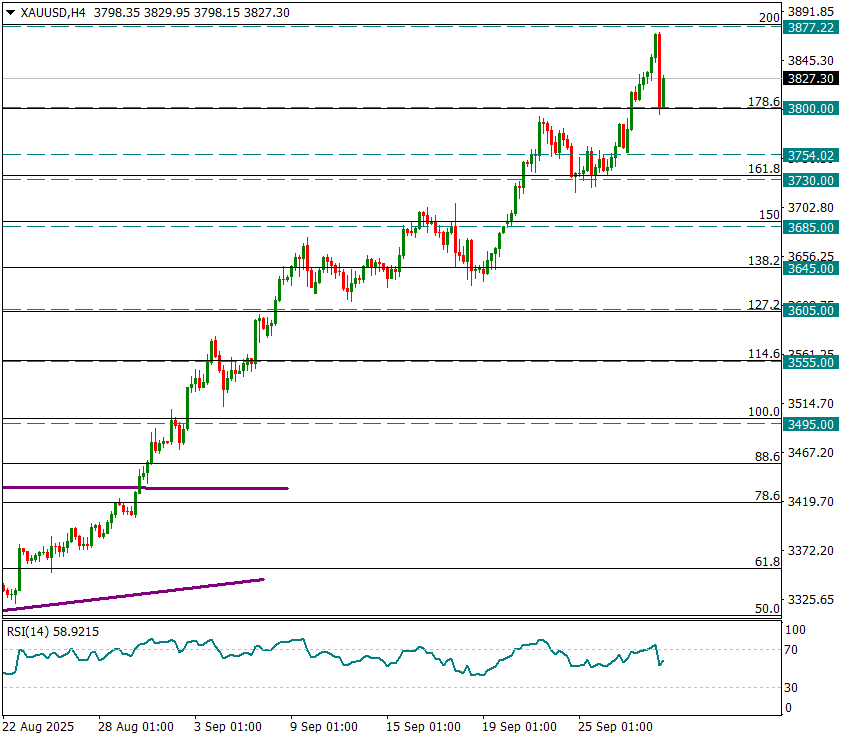Select the Fibonacci 78.6 level label
This screenshot has width=845, height=739.
coord(767,496)
